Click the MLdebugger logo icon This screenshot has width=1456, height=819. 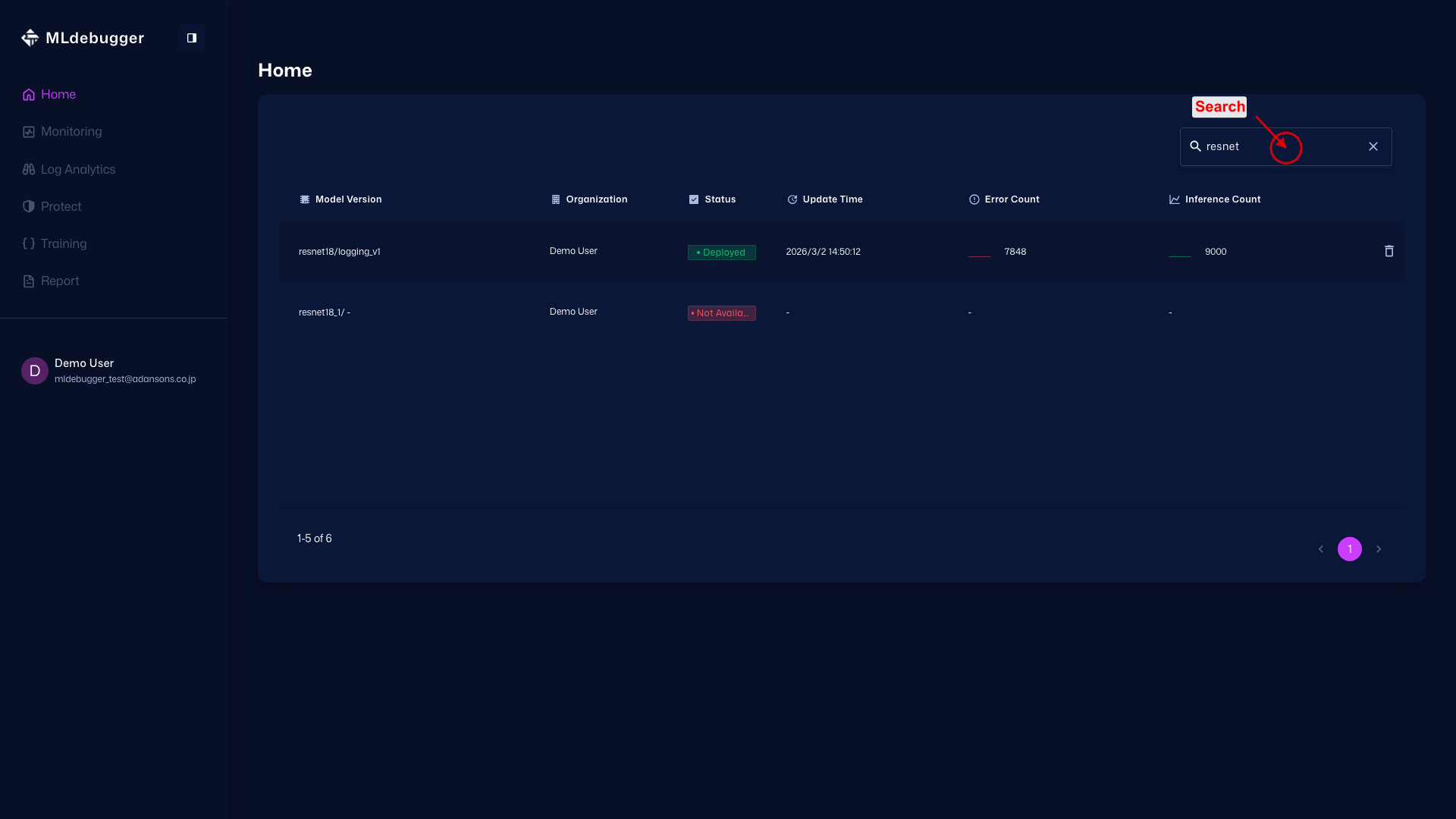coord(30,38)
